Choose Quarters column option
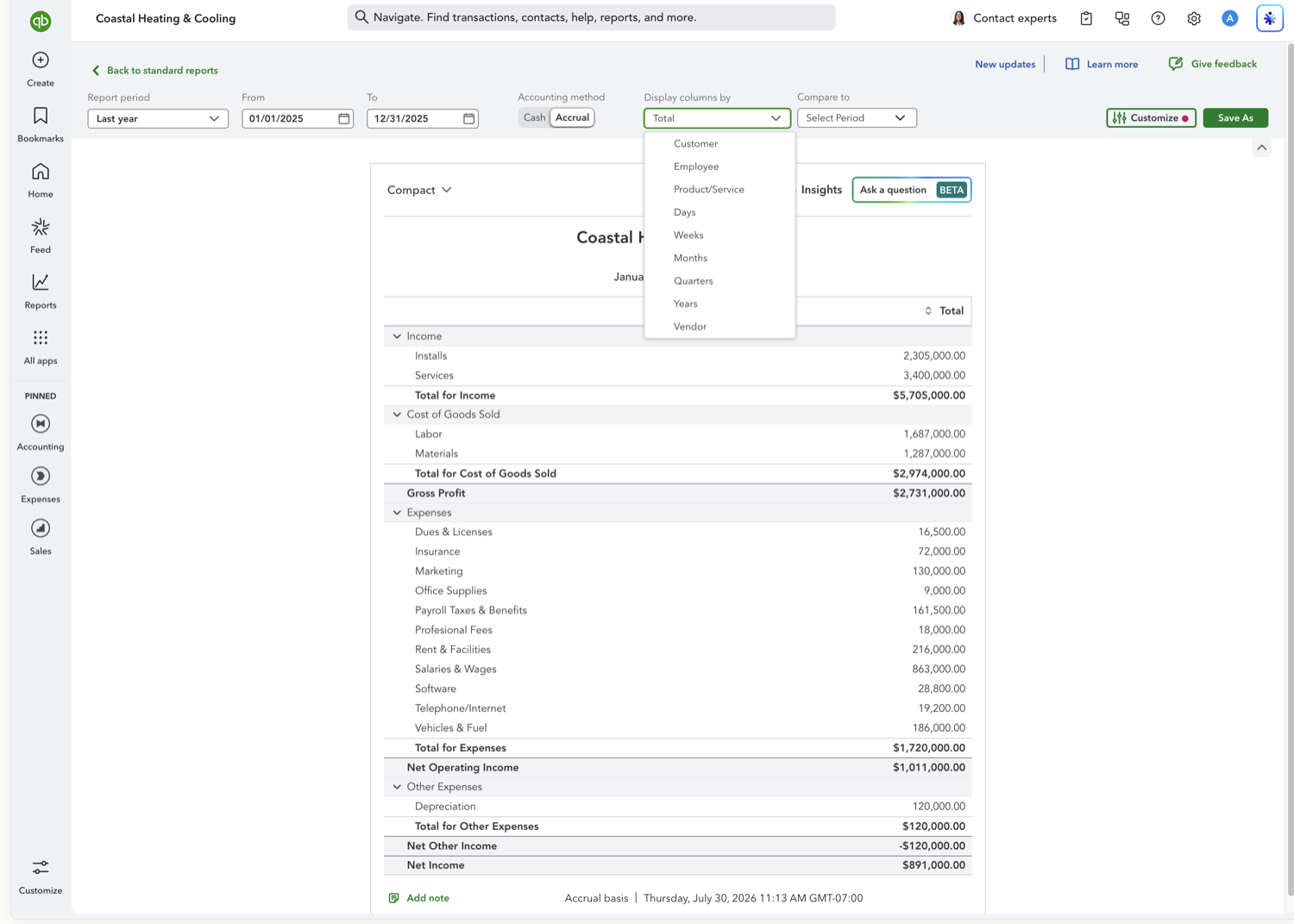 (x=719, y=280)
